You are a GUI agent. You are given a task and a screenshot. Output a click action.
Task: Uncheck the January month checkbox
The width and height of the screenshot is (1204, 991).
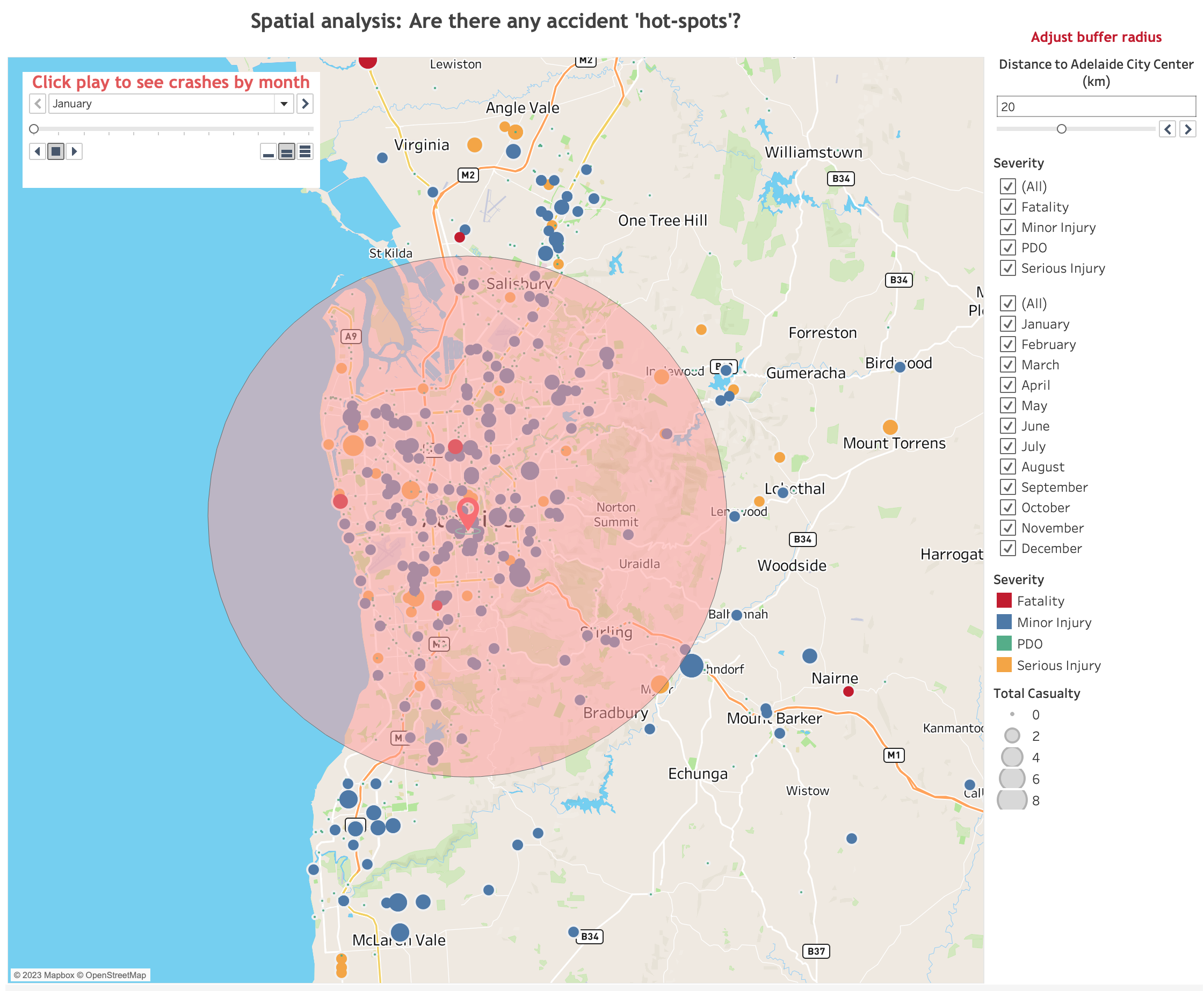click(1007, 324)
